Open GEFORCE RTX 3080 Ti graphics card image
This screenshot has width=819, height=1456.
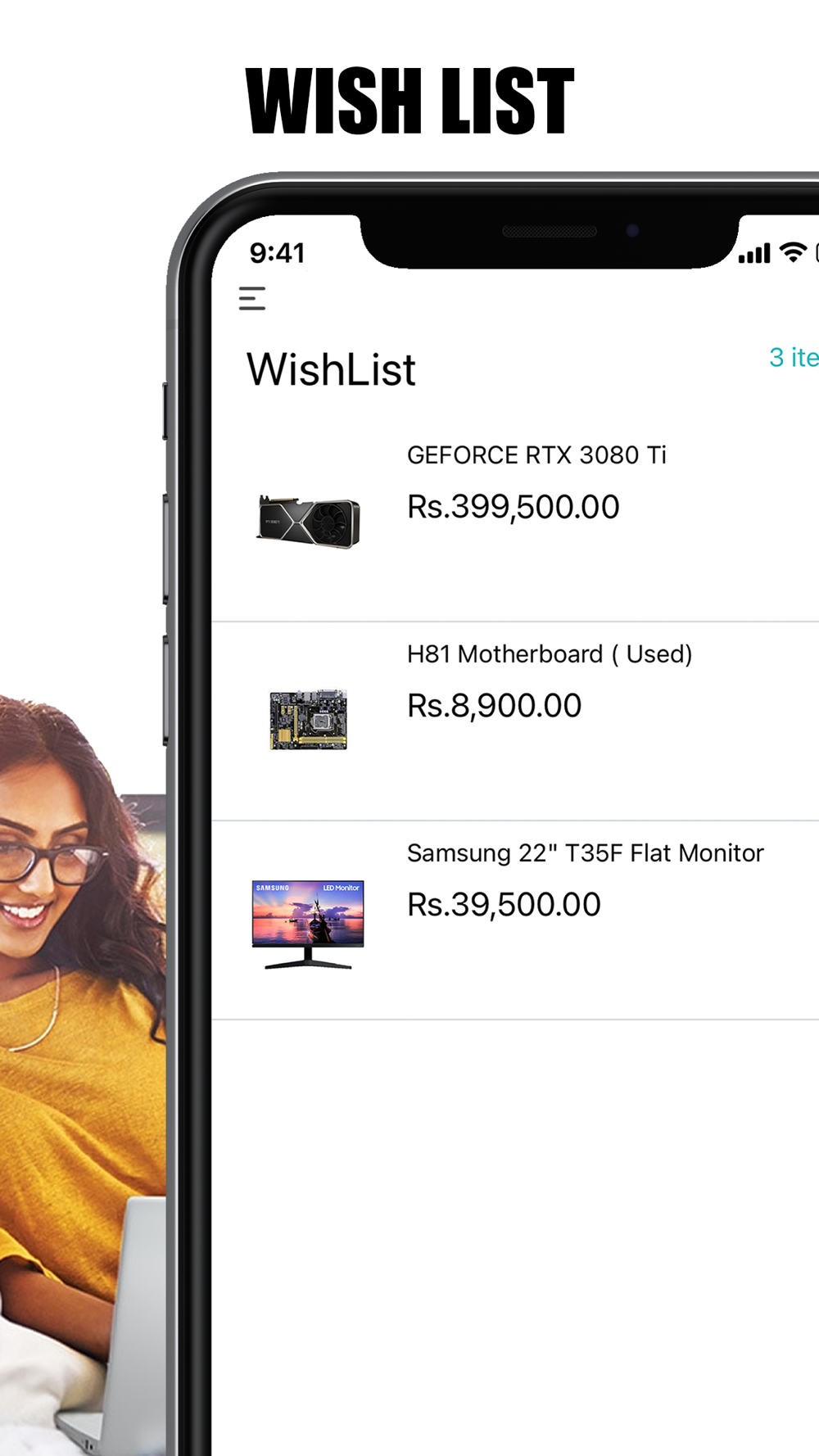click(308, 522)
